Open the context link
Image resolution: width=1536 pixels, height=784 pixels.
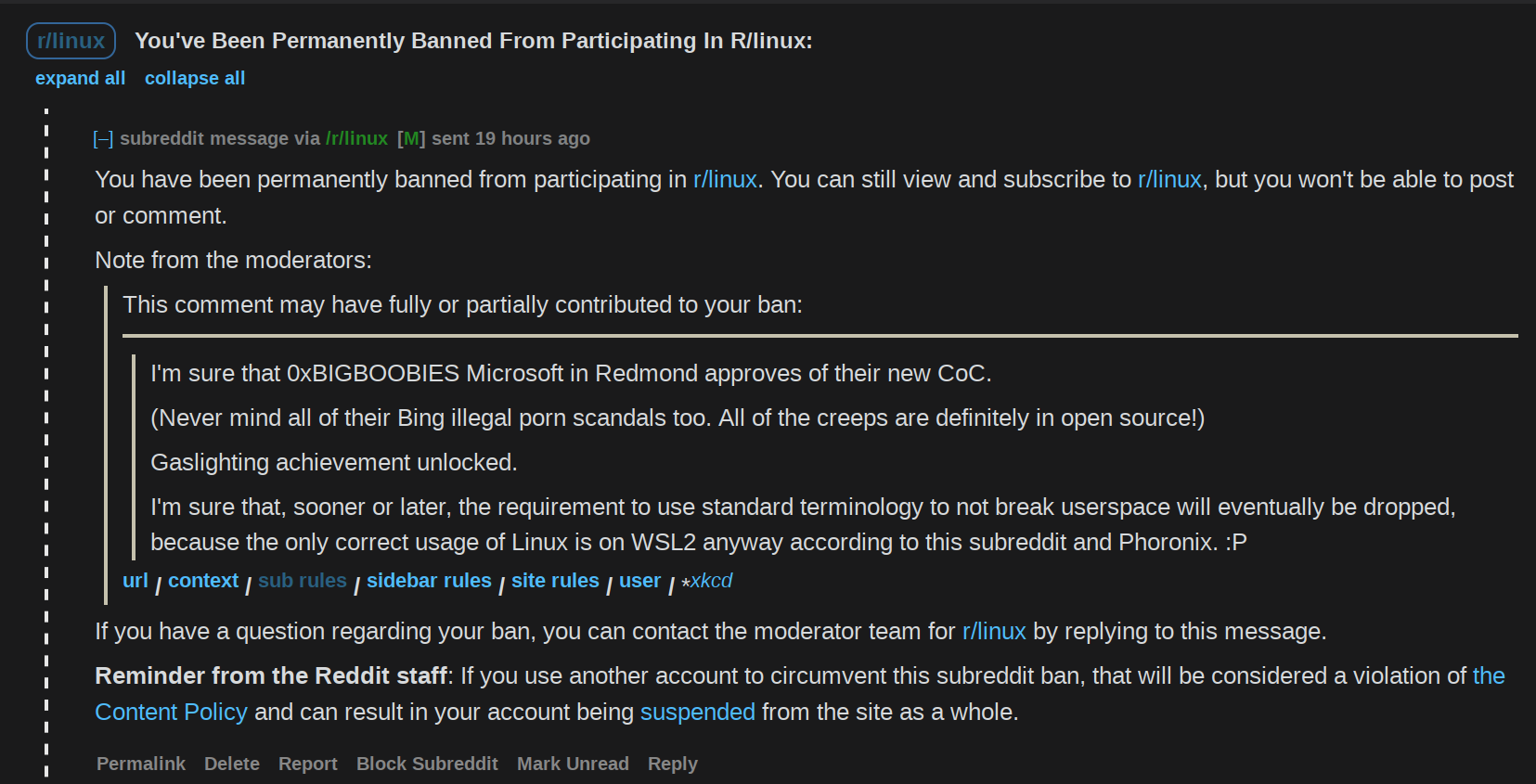click(203, 581)
